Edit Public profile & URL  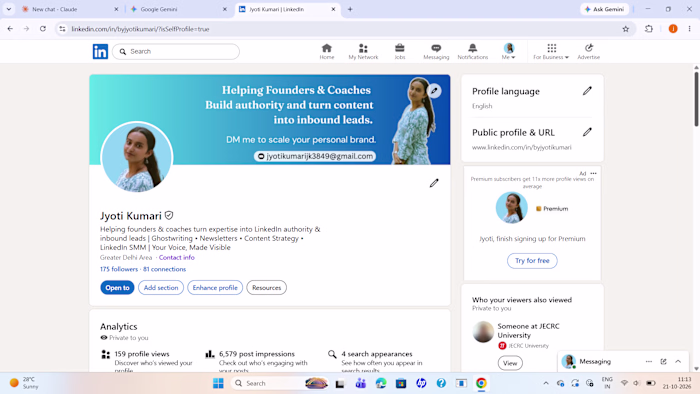[x=587, y=132]
